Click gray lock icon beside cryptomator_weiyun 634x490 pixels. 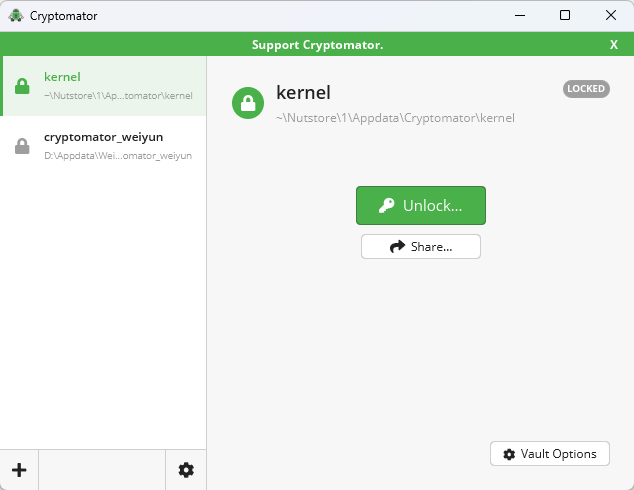22,146
